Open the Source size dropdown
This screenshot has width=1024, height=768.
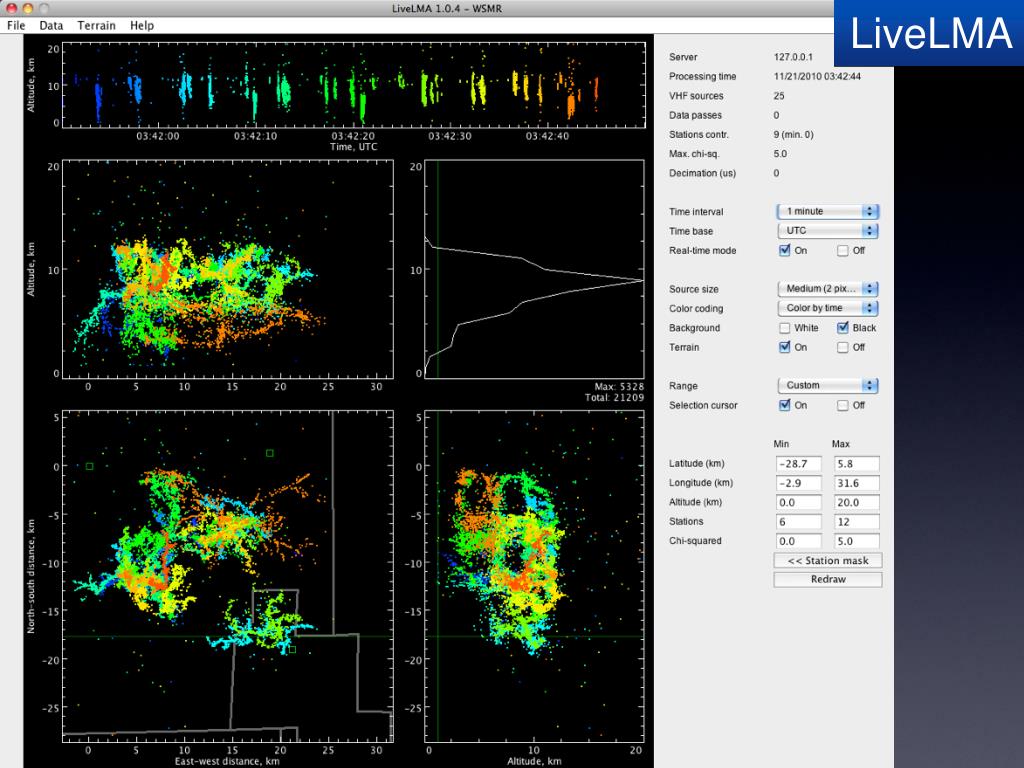(x=828, y=289)
